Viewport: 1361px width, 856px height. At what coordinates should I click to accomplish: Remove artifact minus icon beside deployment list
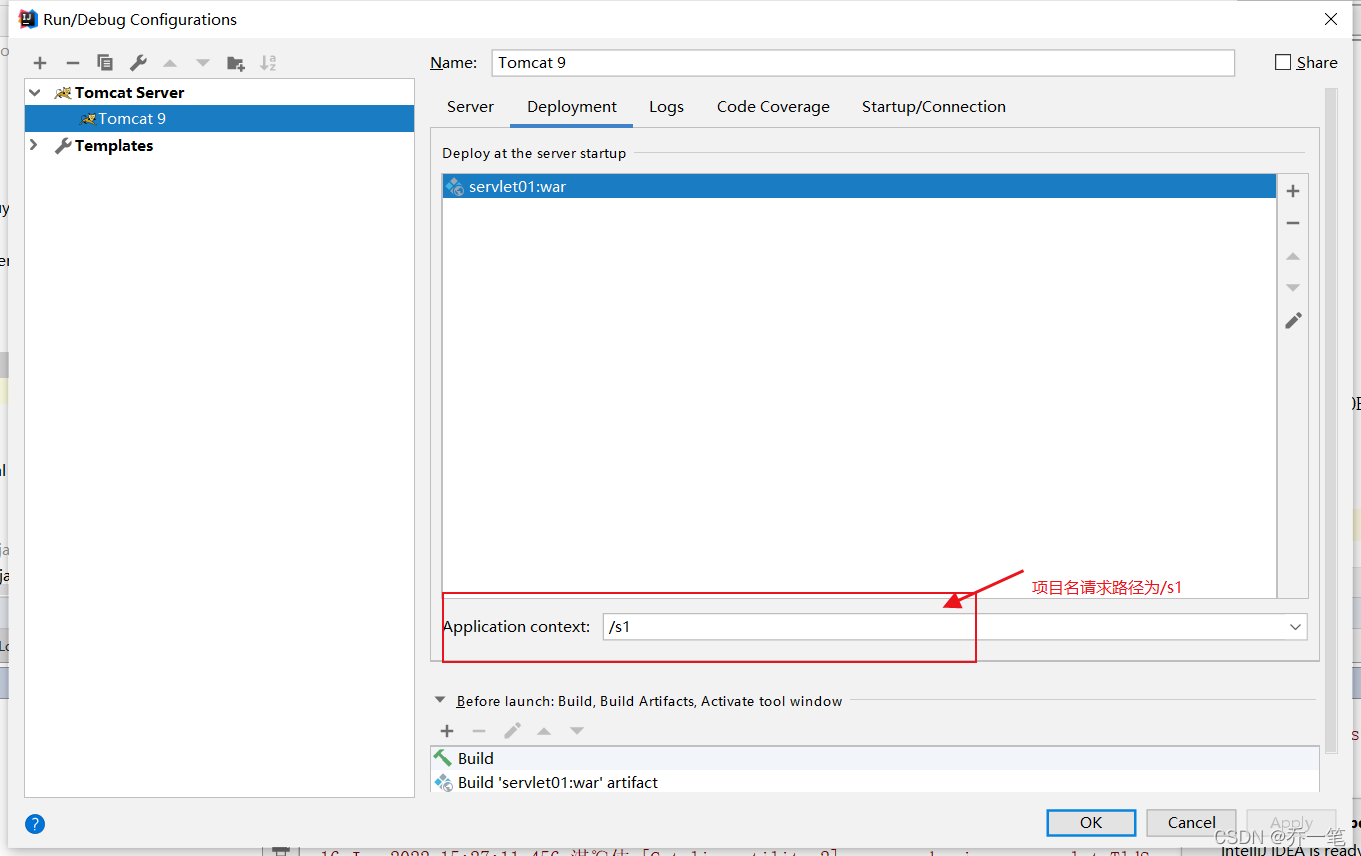pos(1293,223)
